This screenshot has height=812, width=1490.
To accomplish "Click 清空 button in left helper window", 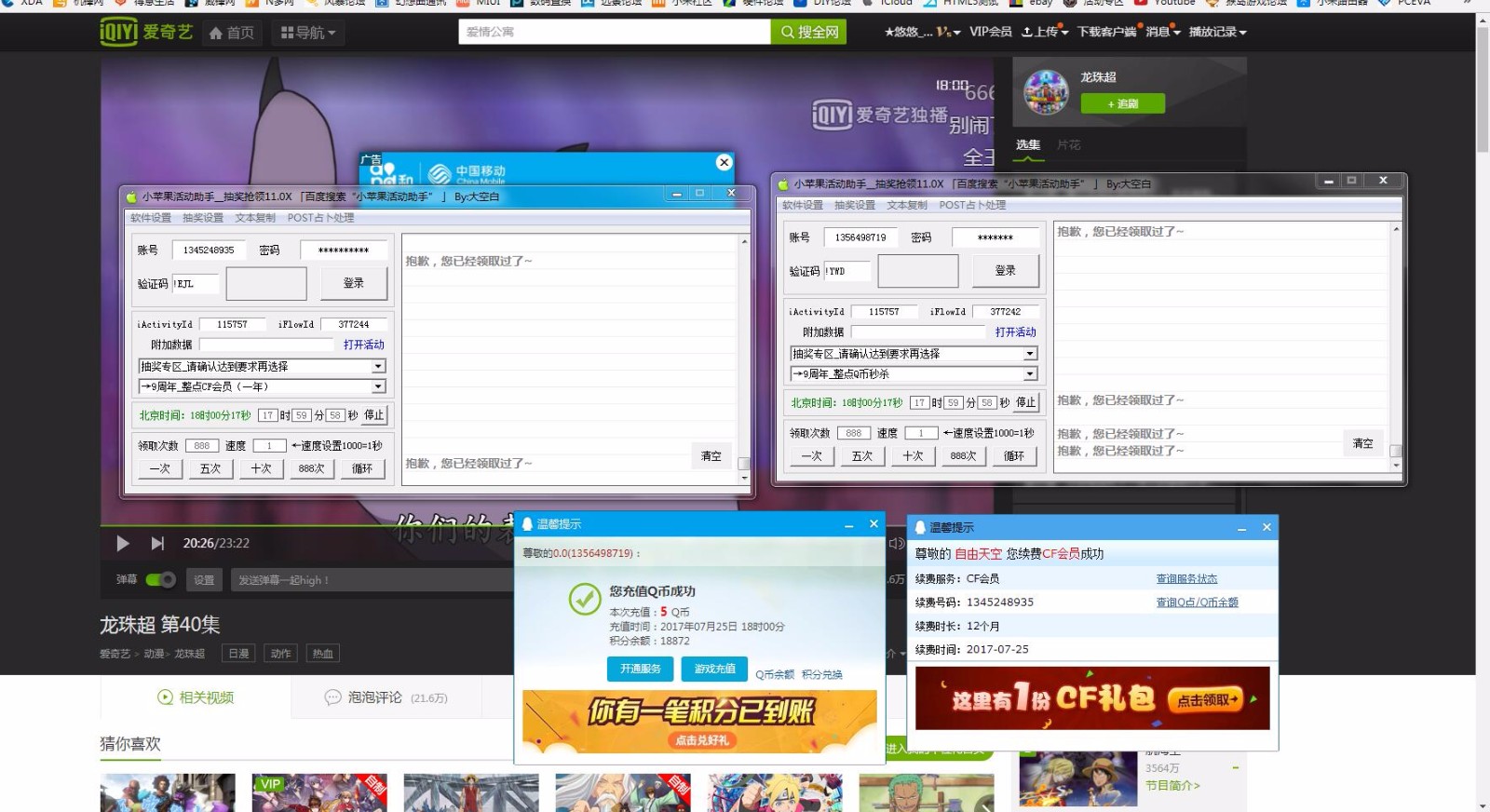I will coord(711,456).
